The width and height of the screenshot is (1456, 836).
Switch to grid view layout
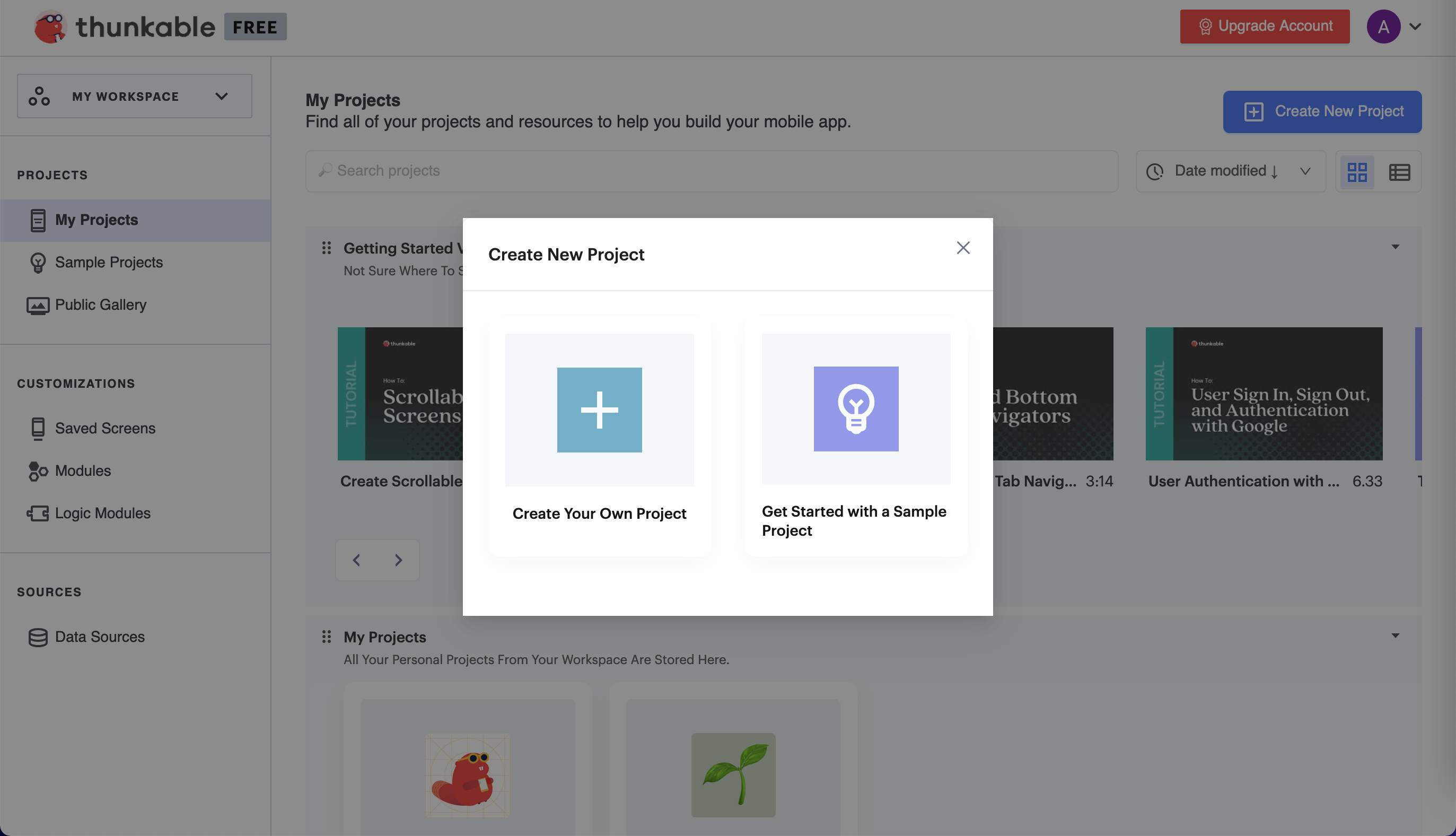1356,172
